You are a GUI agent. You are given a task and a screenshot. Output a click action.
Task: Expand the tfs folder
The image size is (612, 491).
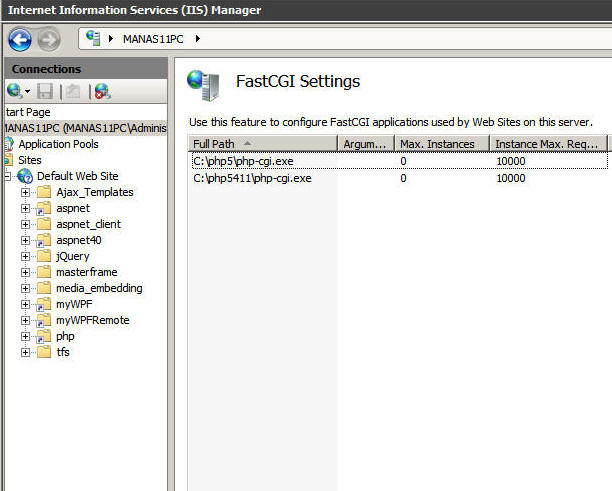click(25, 352)
